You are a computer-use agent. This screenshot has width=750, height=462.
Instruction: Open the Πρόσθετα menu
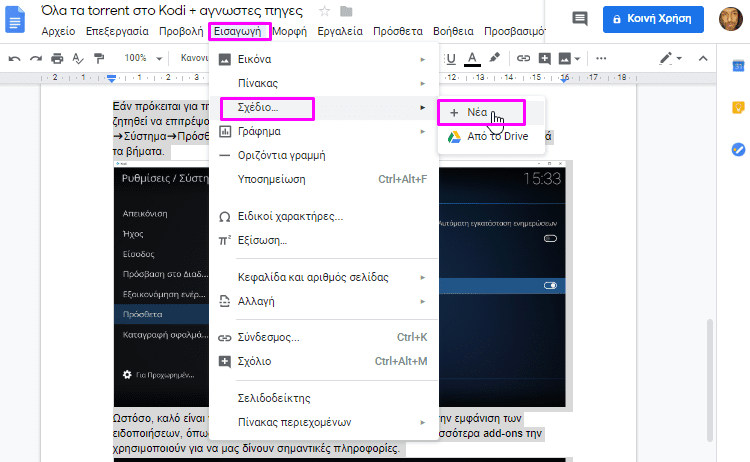398,32
